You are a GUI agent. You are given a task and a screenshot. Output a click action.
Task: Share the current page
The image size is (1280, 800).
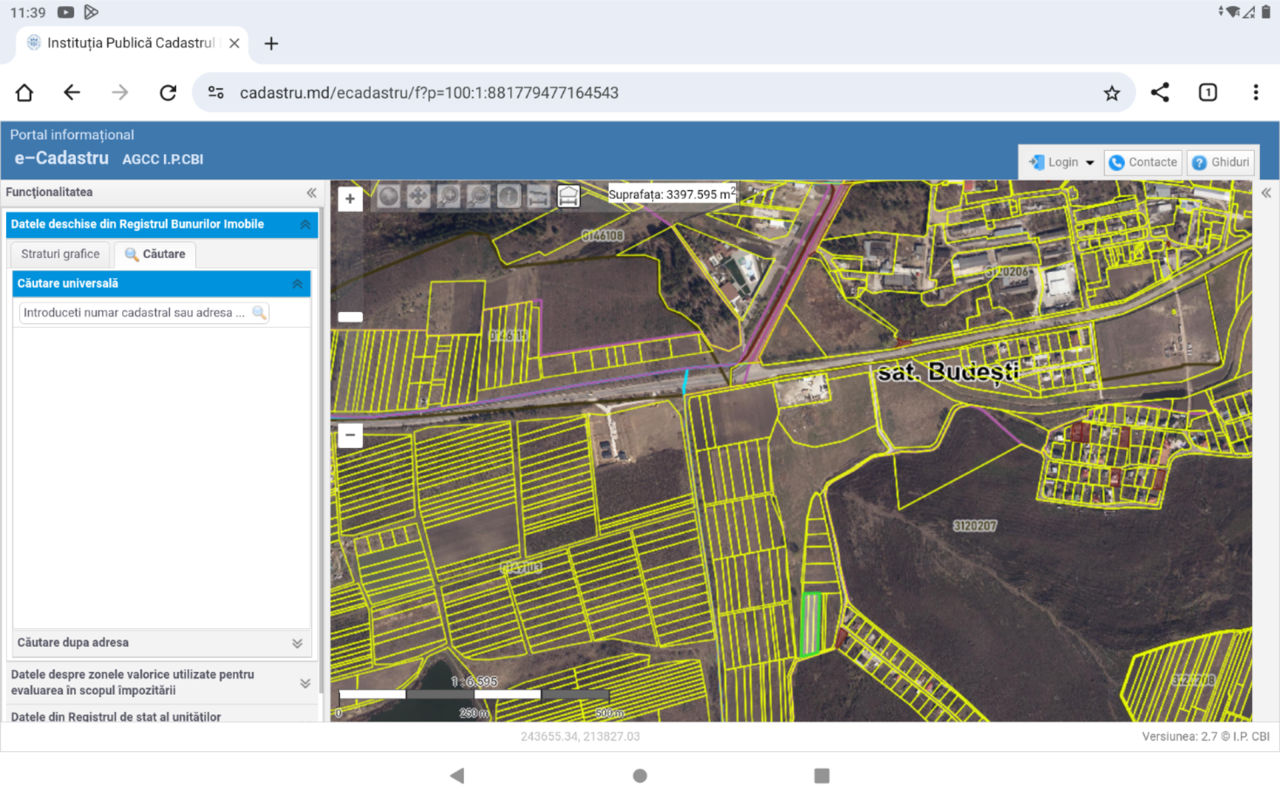tap(1160, 93)
